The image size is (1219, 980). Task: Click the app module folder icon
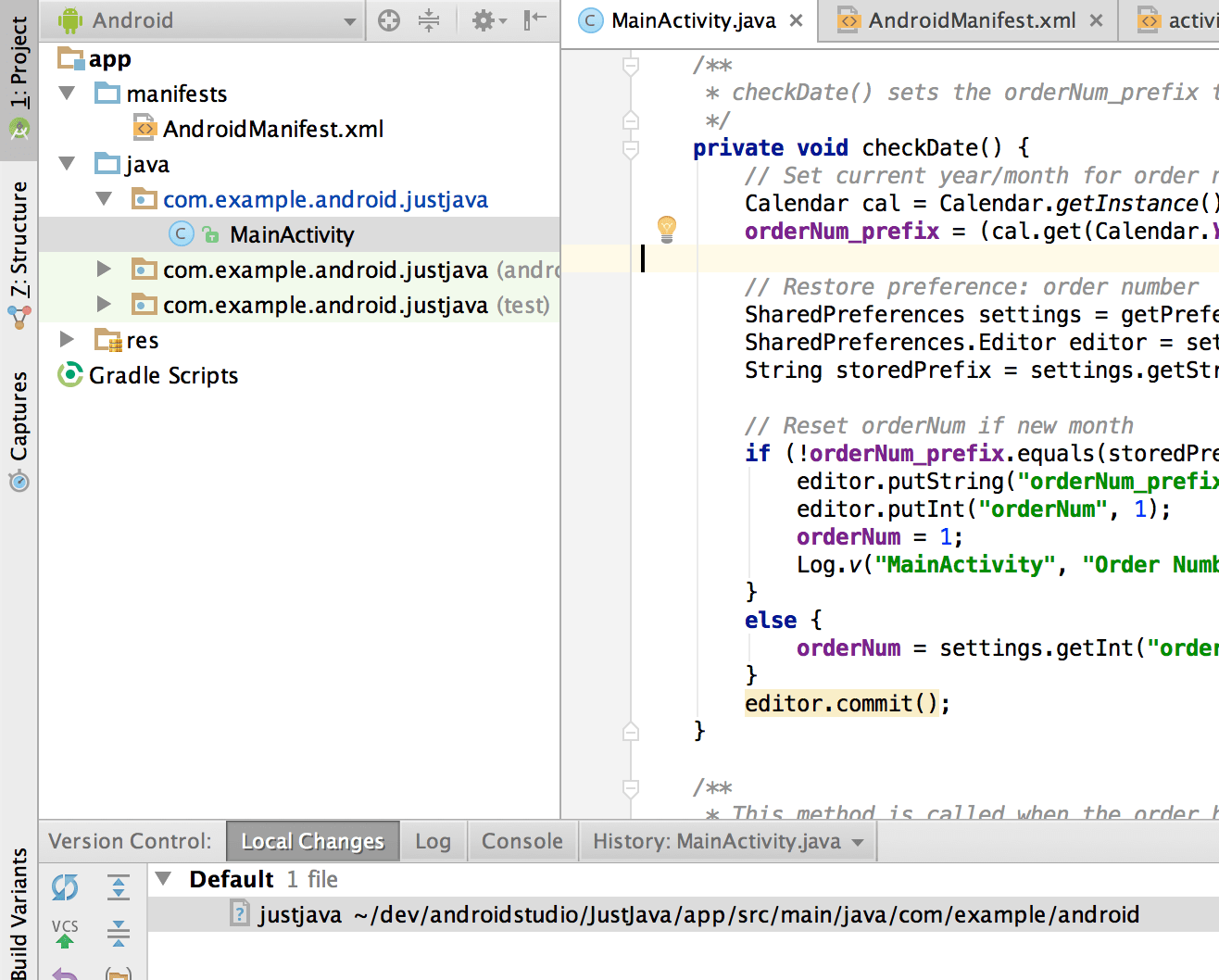click(70, 58)
